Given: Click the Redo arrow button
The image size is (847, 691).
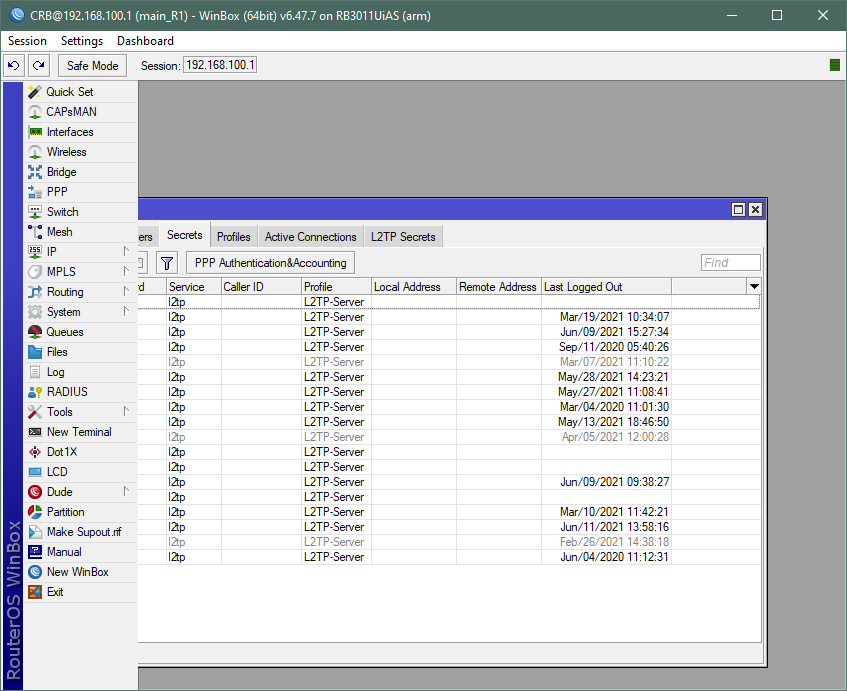Looking at the screenshot, I should [38, 65].
